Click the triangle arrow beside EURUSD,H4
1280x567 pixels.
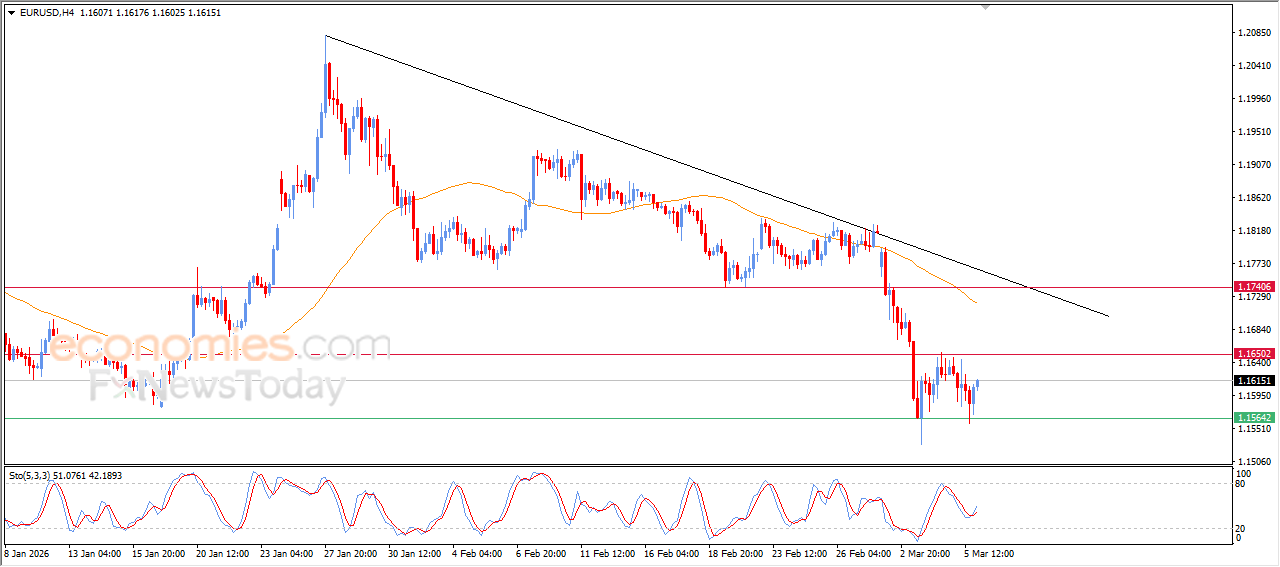(11, 12)
